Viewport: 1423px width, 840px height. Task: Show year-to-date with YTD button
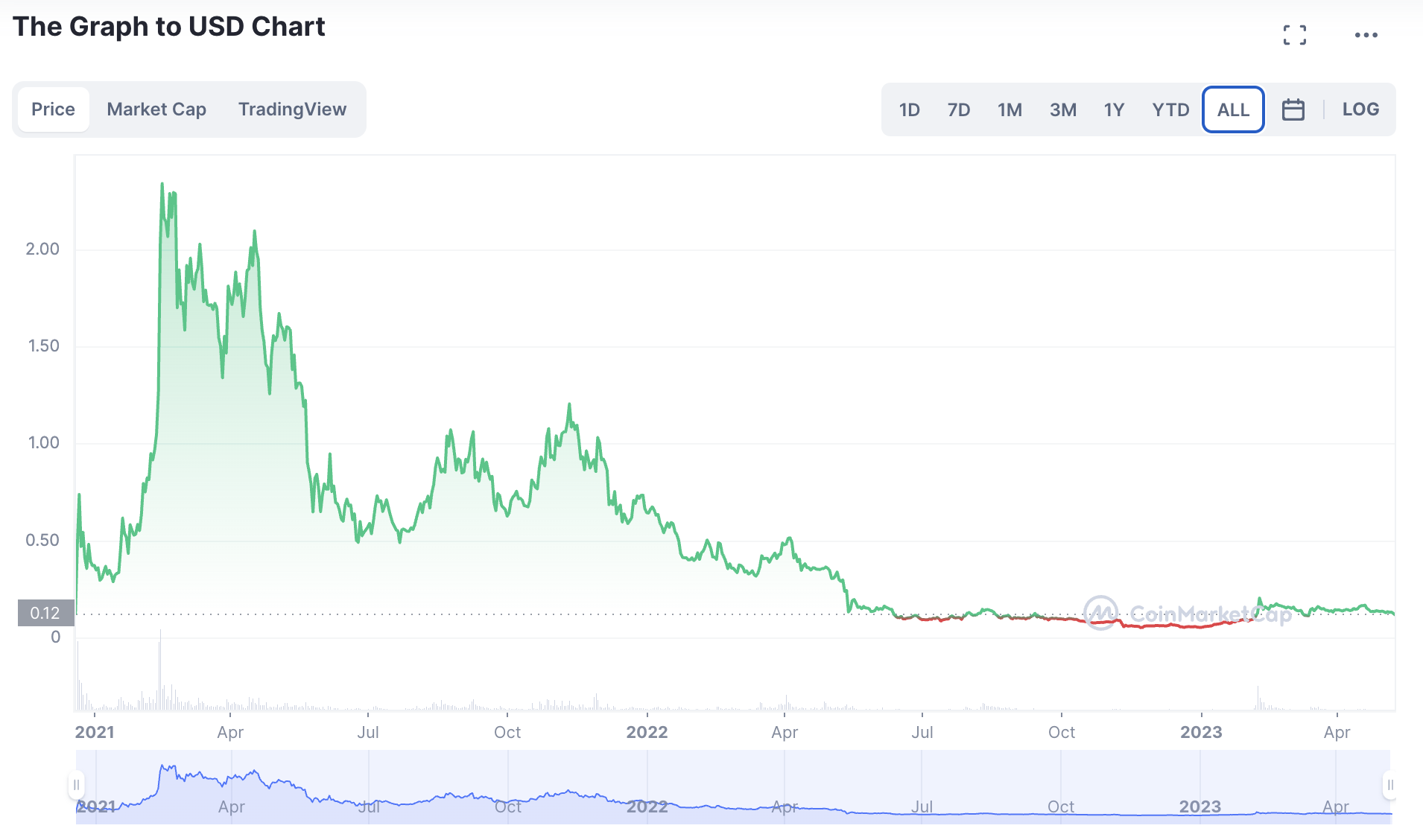point(1170,110)
